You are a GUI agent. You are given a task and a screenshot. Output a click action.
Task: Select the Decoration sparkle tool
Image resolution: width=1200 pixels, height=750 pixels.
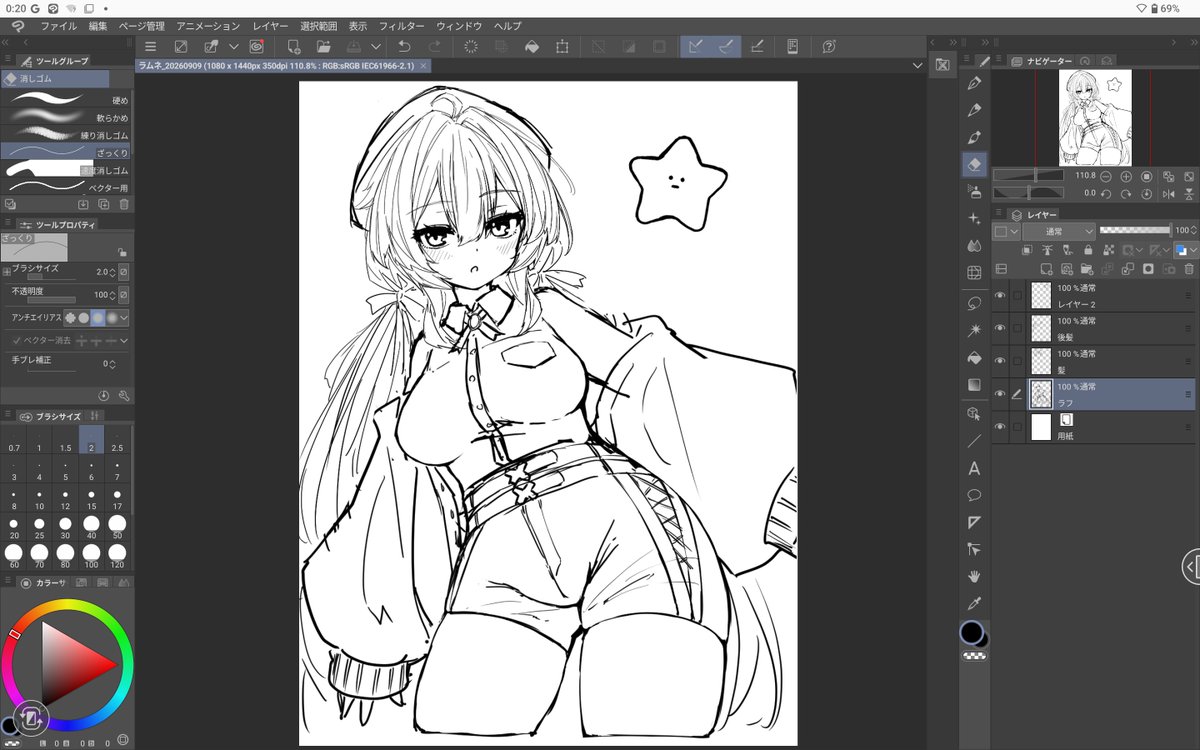click(974, 218)
